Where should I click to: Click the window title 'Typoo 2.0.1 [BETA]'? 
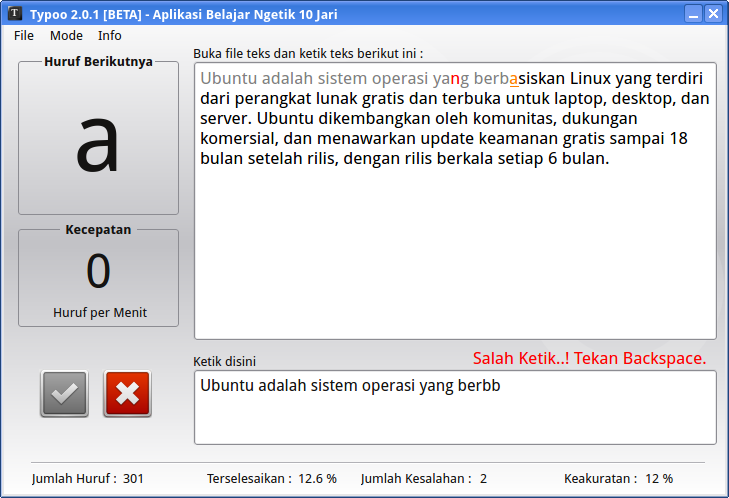86,14
